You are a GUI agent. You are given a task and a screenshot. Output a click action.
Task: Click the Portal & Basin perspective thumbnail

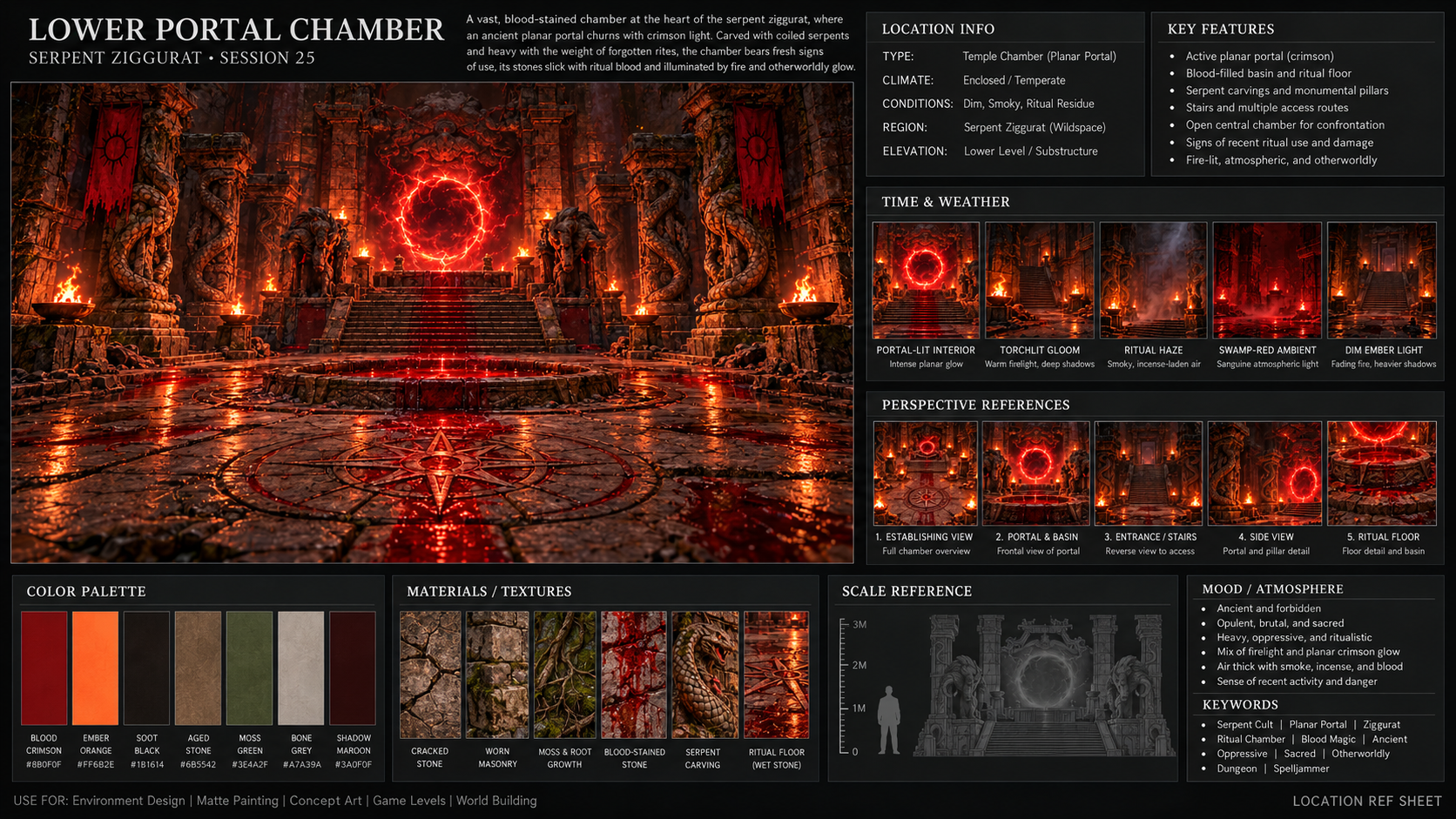pos(1036,473)
